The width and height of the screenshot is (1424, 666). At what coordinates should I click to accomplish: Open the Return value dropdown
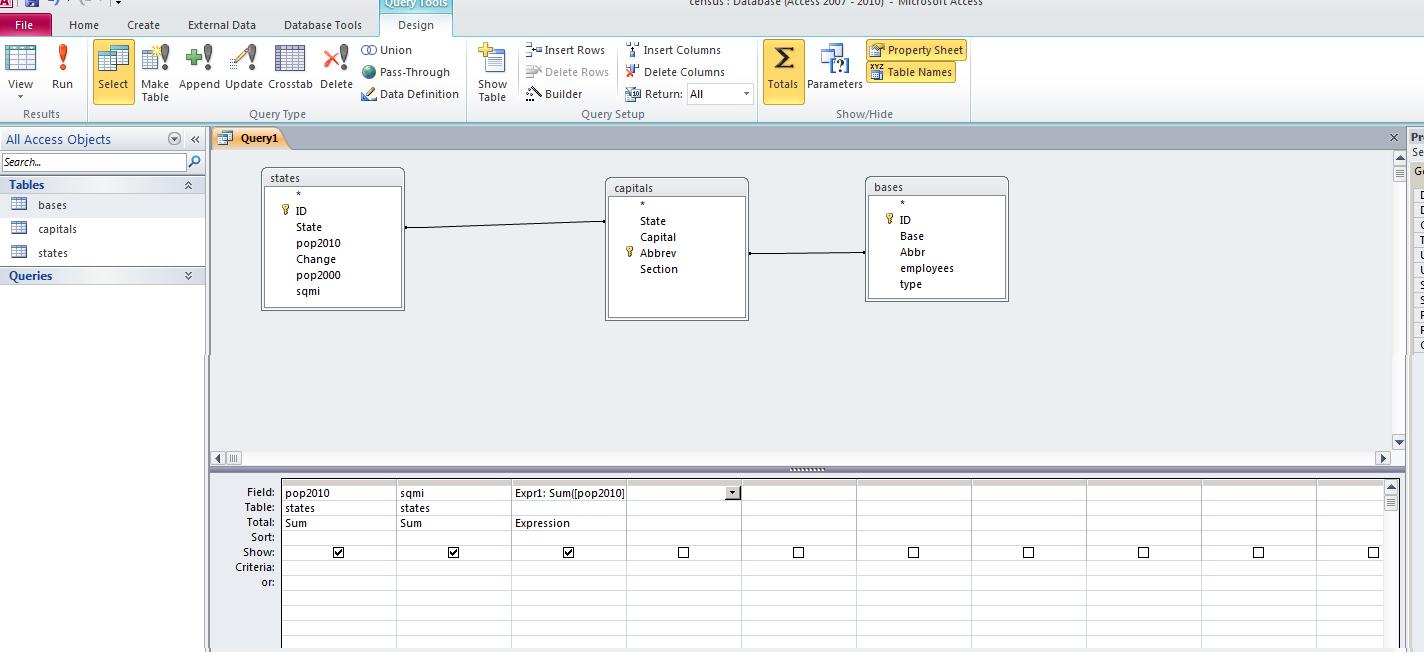coord(746,94)
